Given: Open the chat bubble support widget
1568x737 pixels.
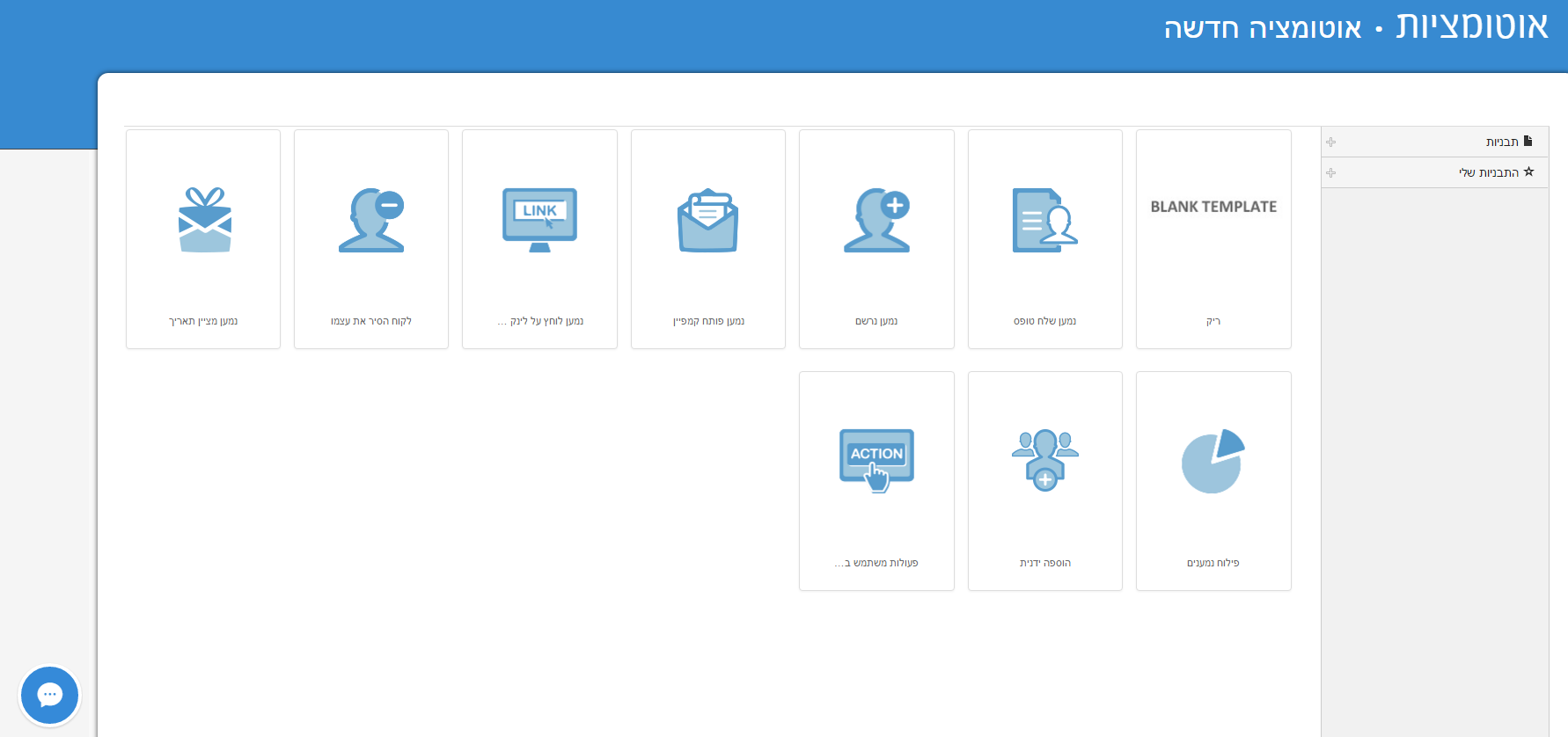Looking at the screenshot, I should (50, 696).
